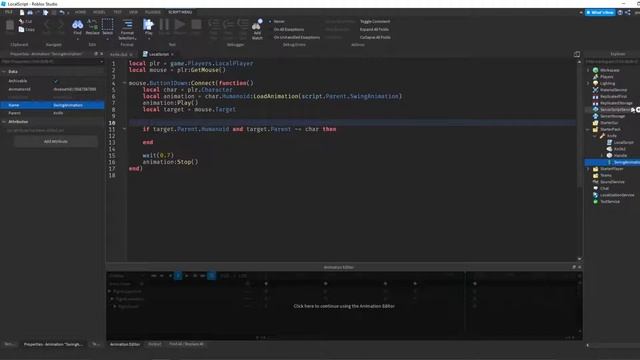640x360 pixels.
Task: Select ServerStorage in Explorer
Action: pos(612,116)
